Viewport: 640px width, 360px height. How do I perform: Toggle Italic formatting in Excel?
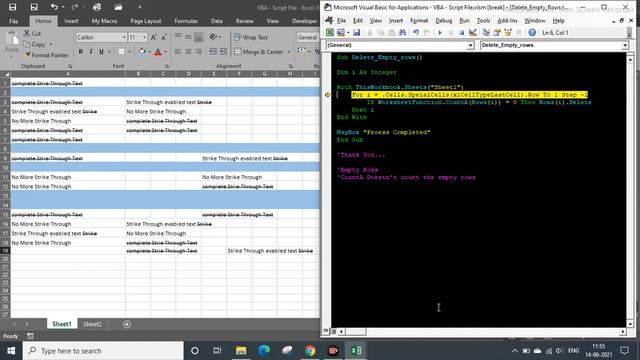91,51
